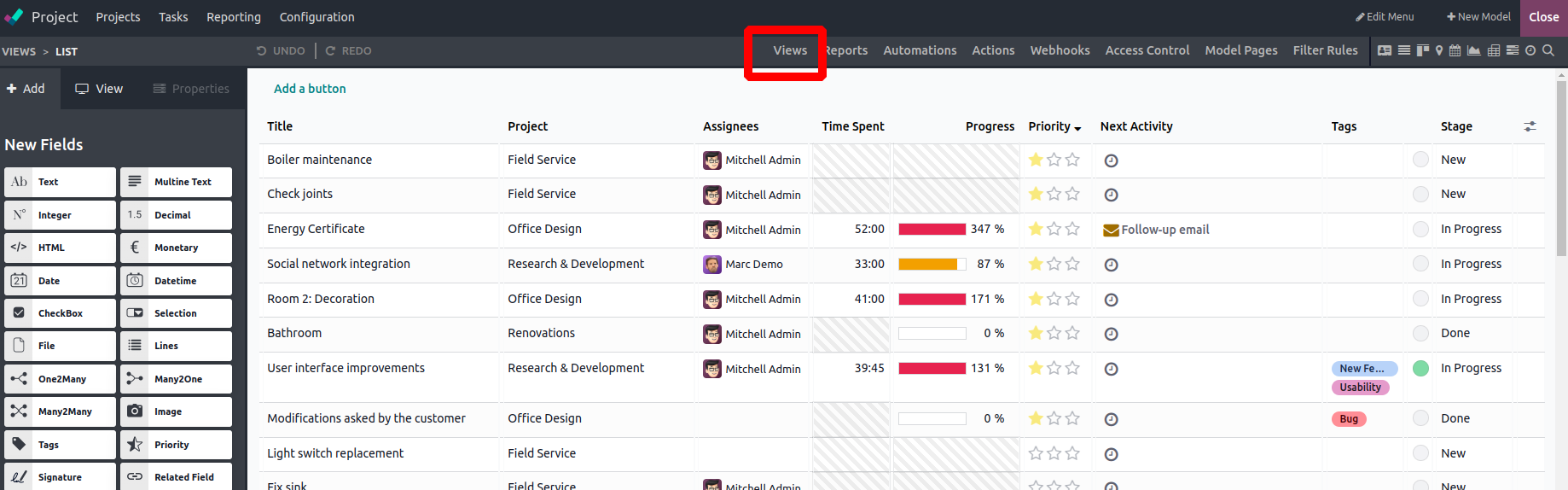1568x490 pixels.
Task: Switch to the Kanban view icon
Action: tap(1422, 50)
